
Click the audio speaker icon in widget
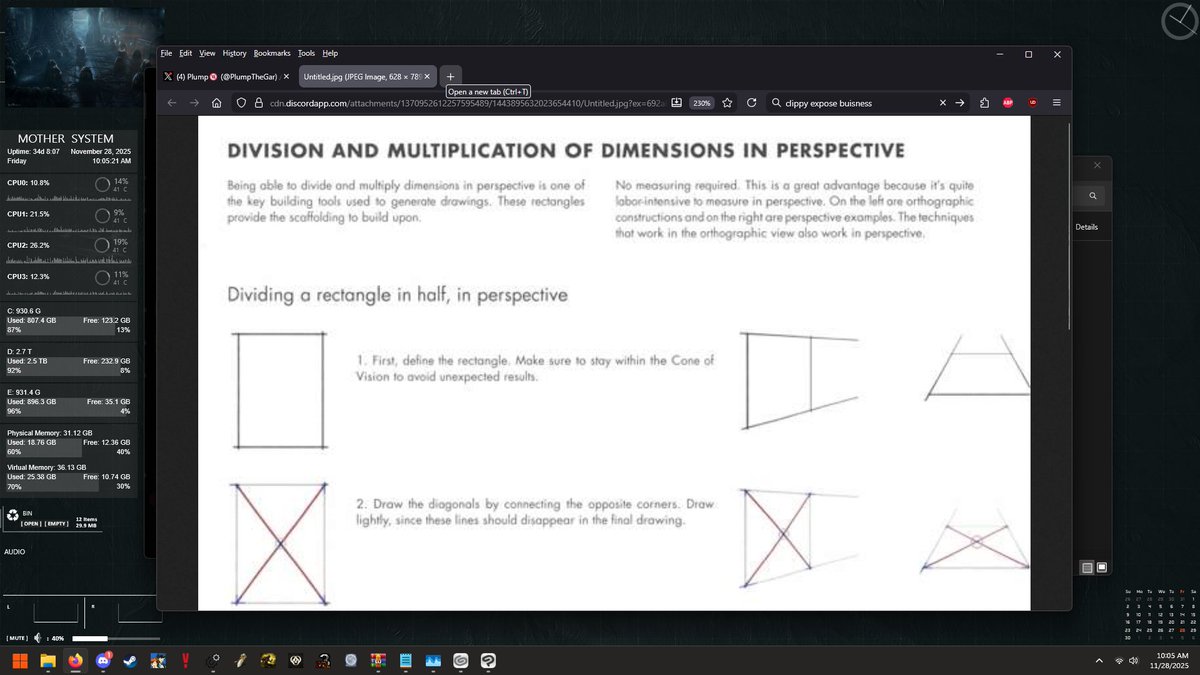pyautogui.click(x=37, y=638)
